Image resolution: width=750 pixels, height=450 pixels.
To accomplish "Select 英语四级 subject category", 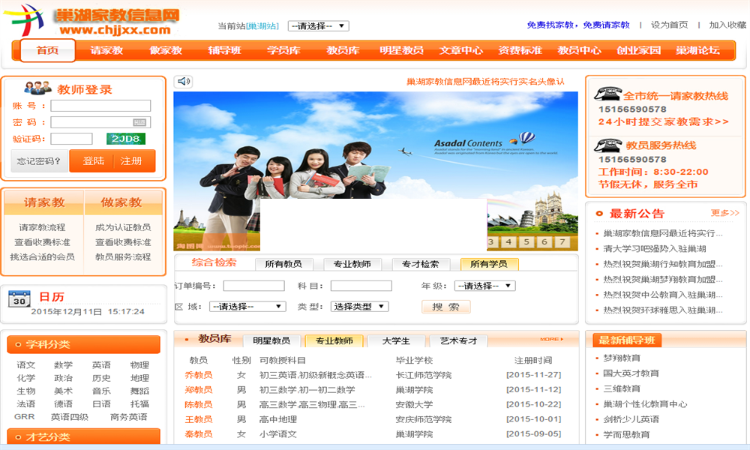I will [x=70, y=417].
